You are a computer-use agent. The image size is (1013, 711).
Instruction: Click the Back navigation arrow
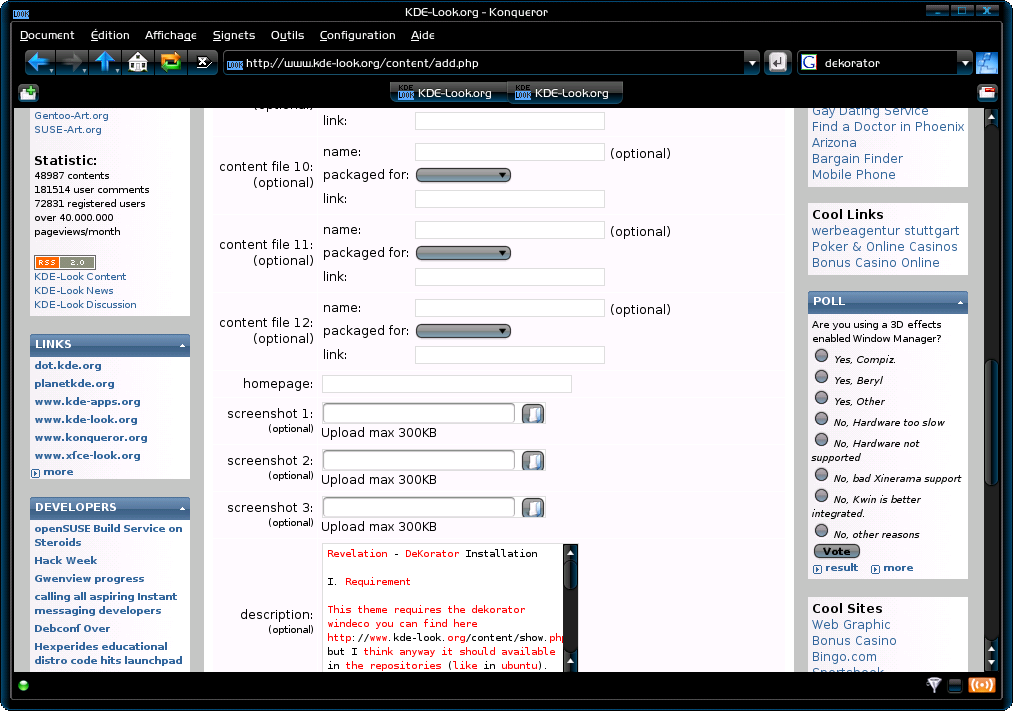tap(38, 63)
